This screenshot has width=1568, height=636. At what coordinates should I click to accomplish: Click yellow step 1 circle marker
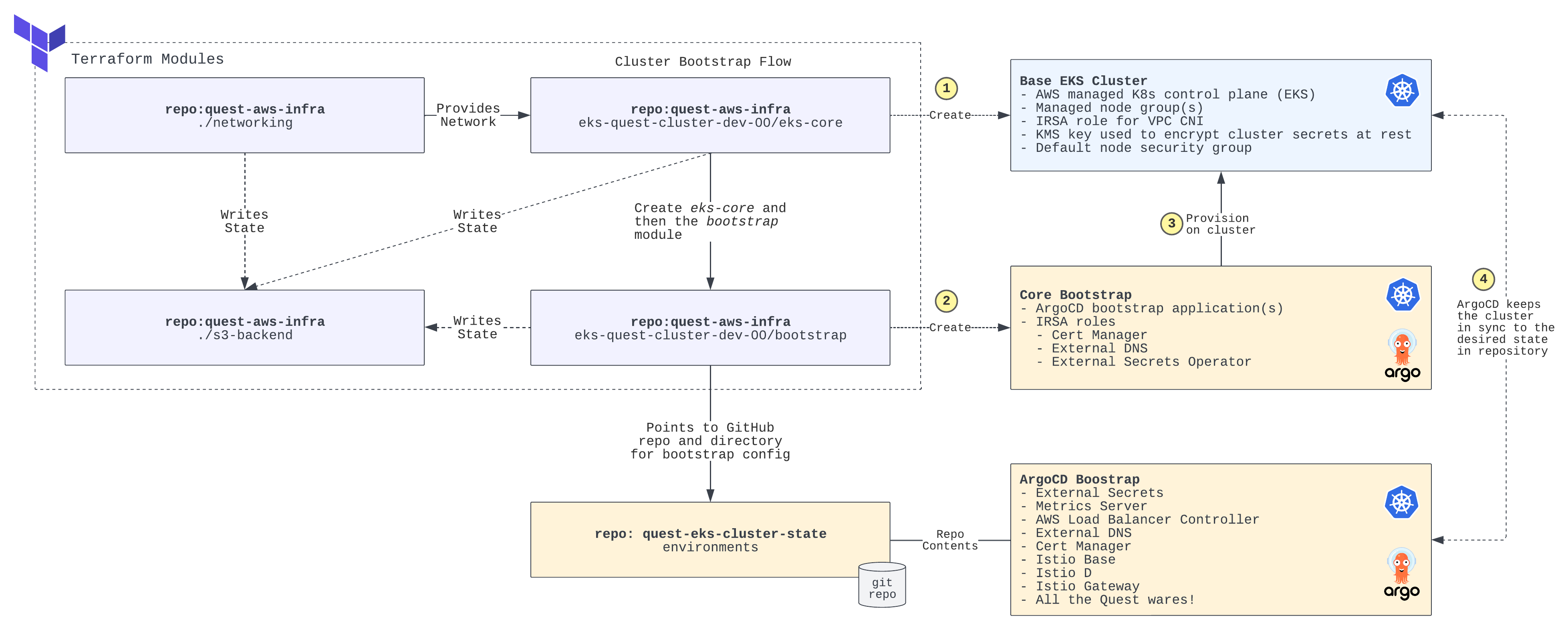[946, 89]
